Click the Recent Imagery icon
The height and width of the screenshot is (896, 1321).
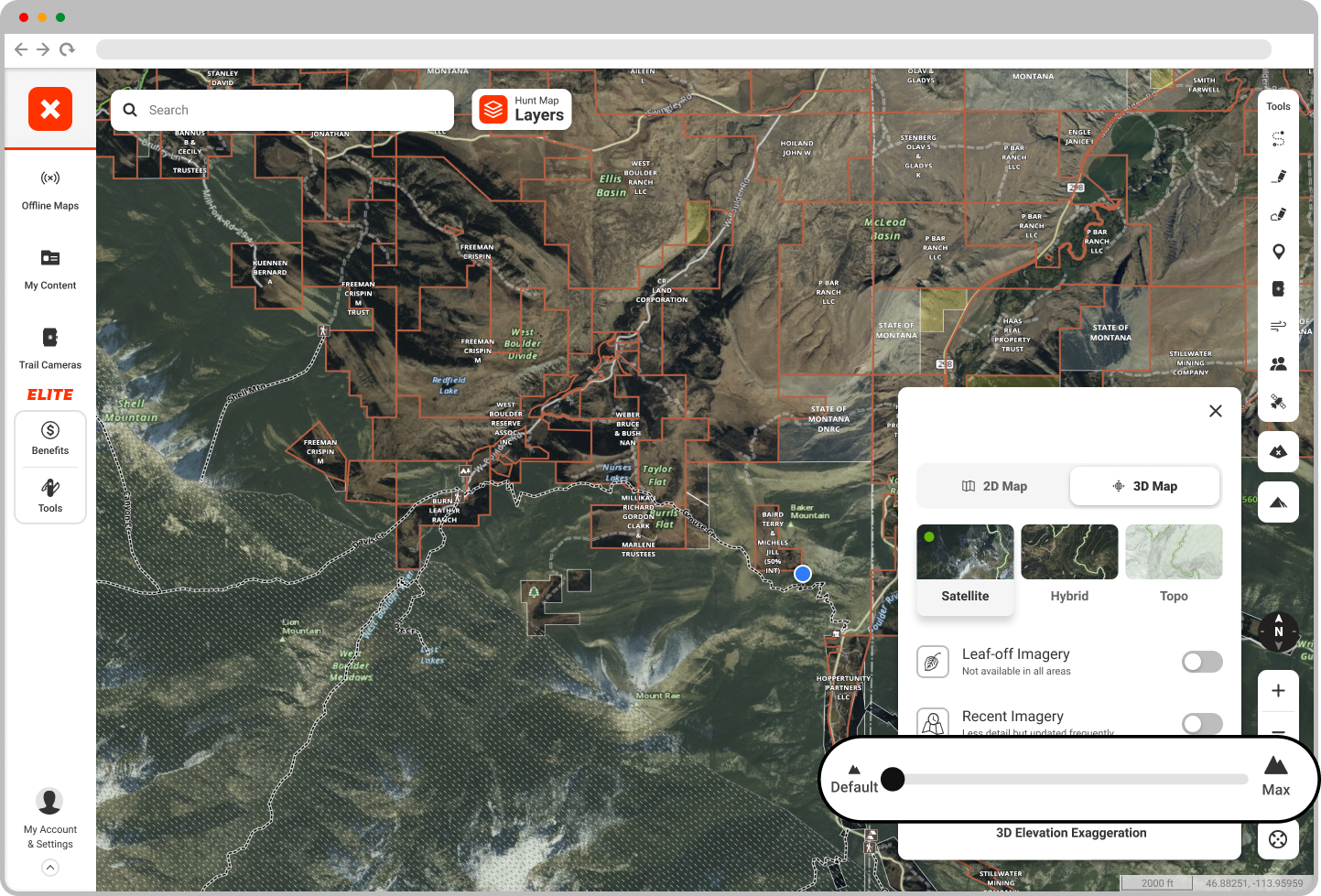pos(932,723)
